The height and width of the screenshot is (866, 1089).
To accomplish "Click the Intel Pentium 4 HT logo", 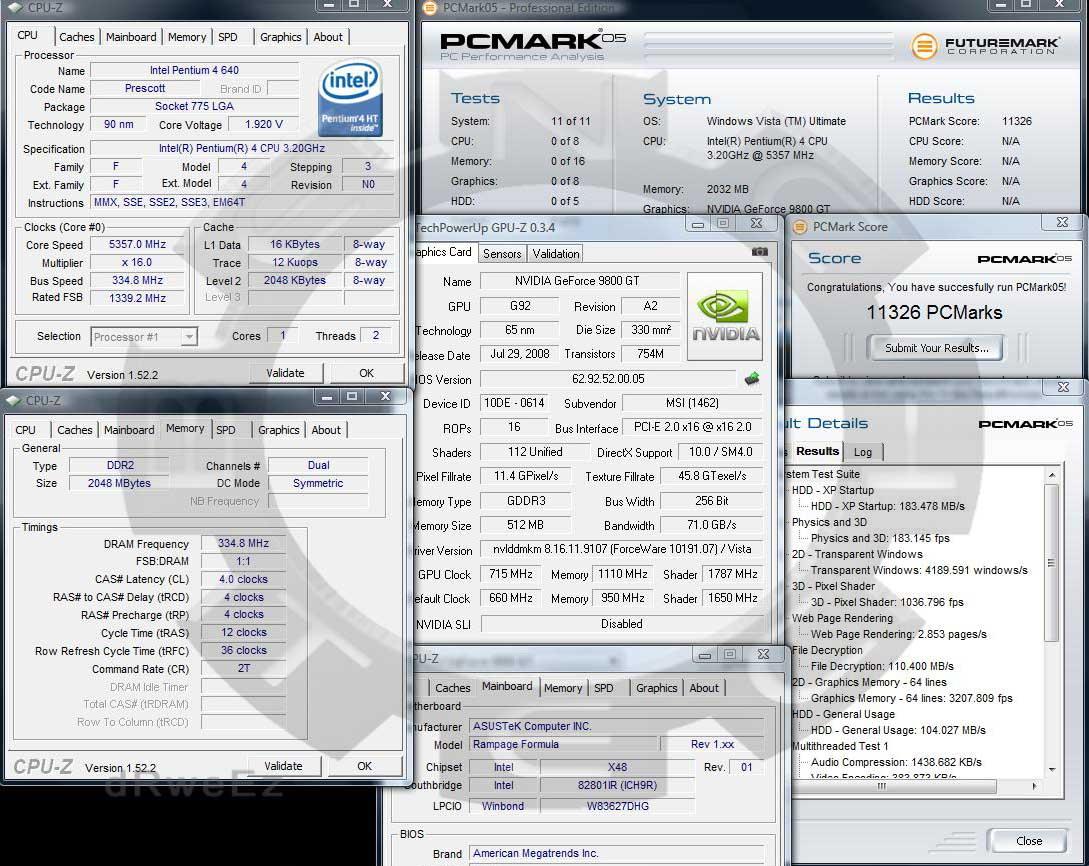I will (351, 98).
